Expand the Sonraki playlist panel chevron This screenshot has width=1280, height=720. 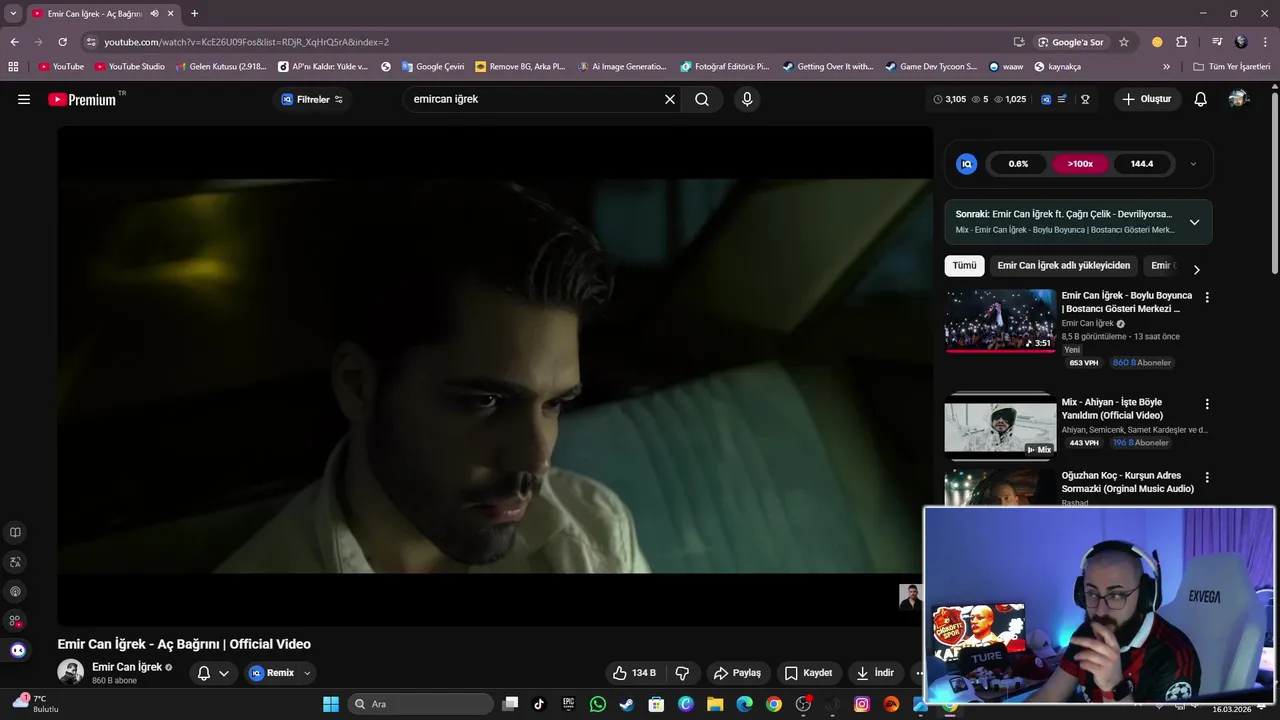coord(1194,222)
